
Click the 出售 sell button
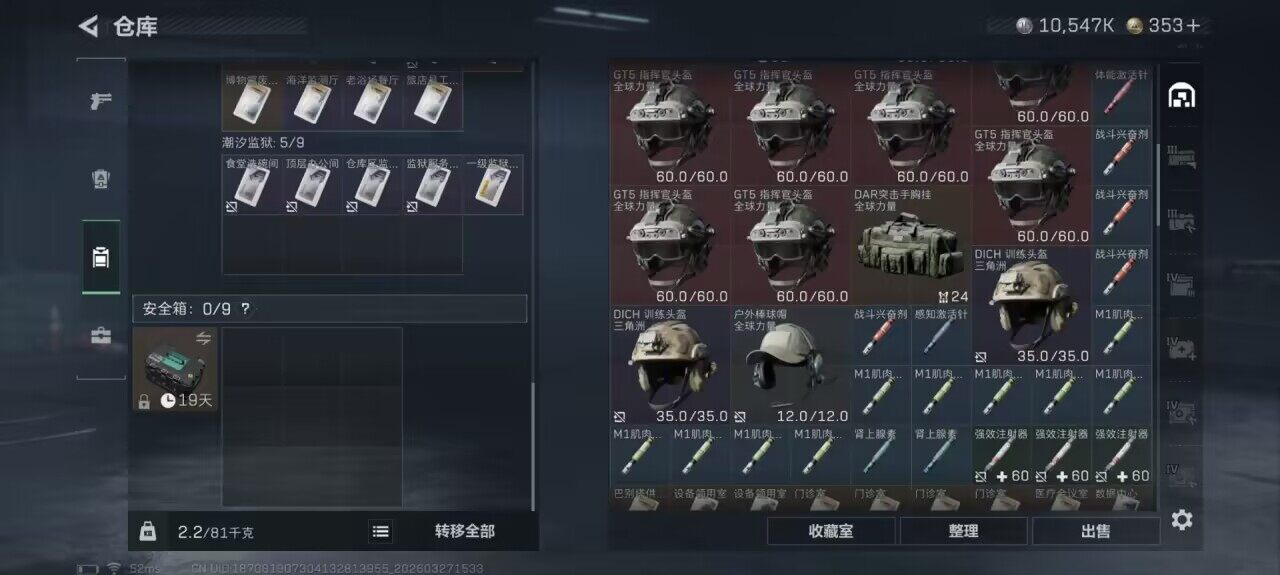tap(1096, 531)
